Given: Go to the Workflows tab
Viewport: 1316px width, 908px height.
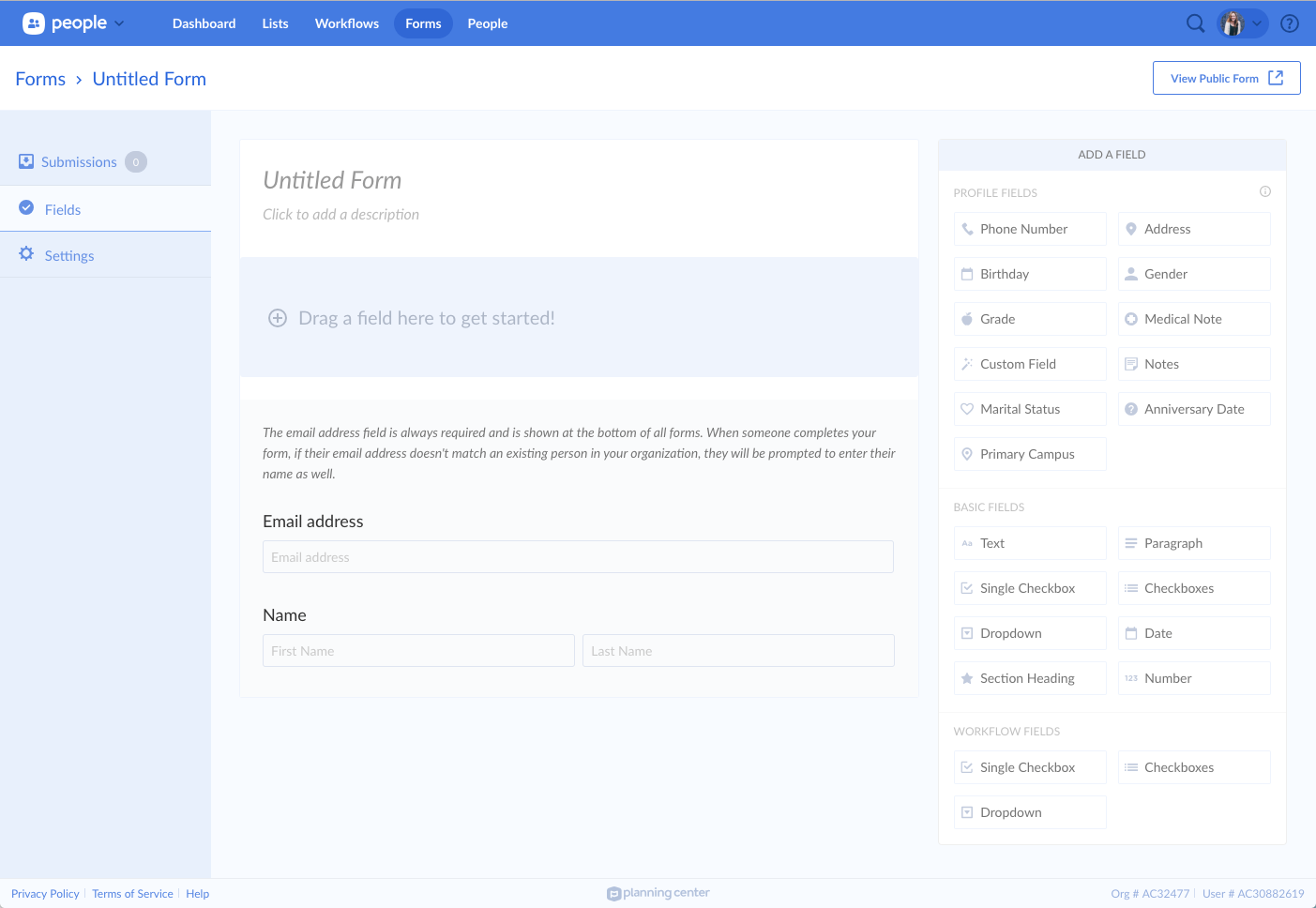Looking at the screenshot, I should click(x=346, y=23).
